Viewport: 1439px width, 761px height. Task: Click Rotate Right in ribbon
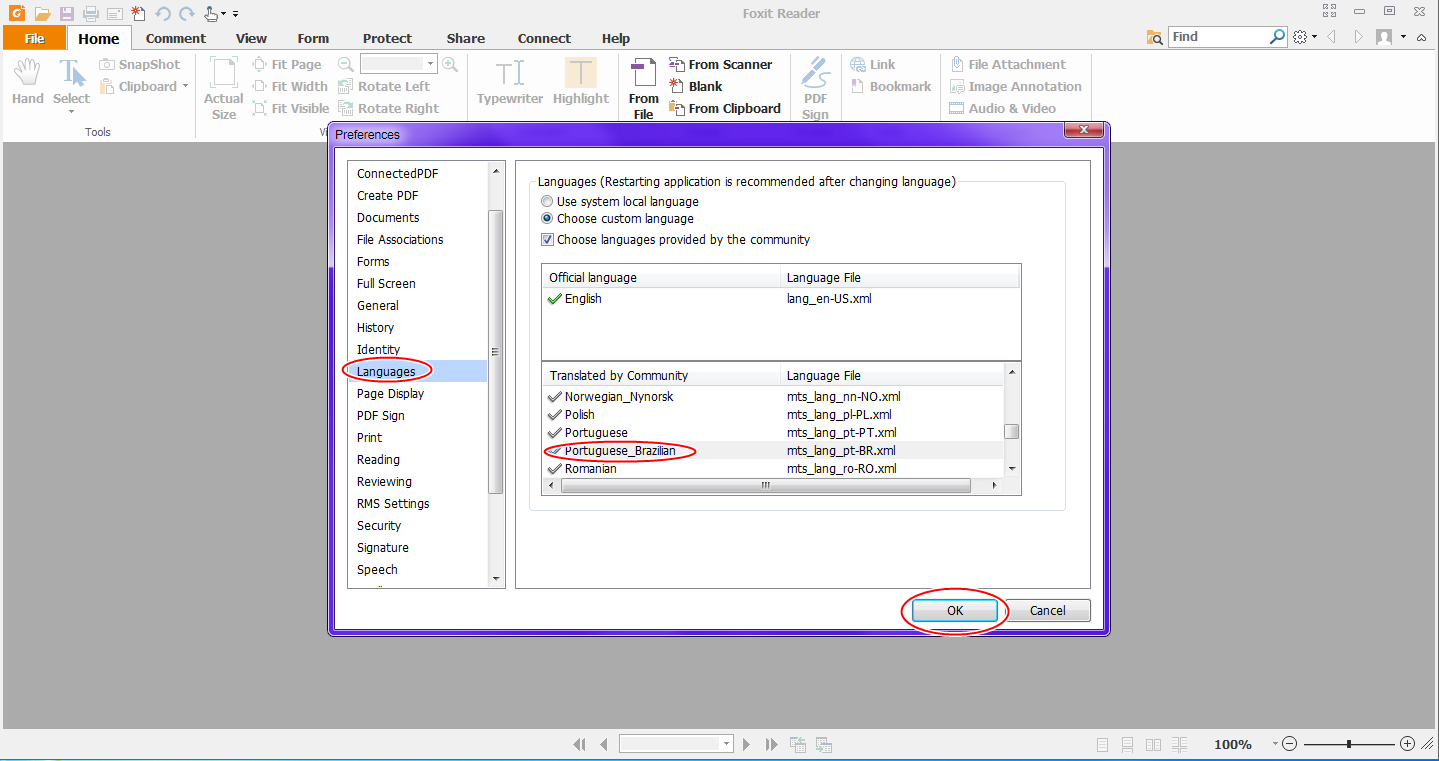(388, 108)
